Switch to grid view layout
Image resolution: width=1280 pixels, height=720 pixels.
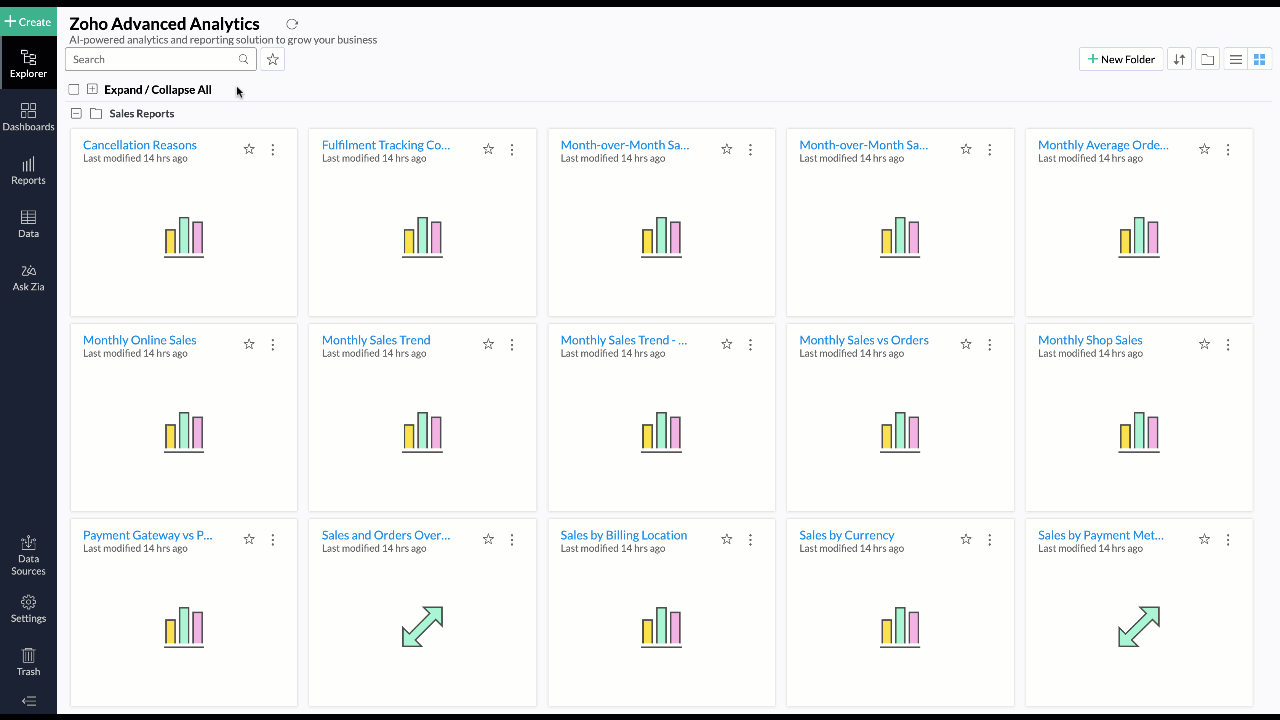[1260, 60]
